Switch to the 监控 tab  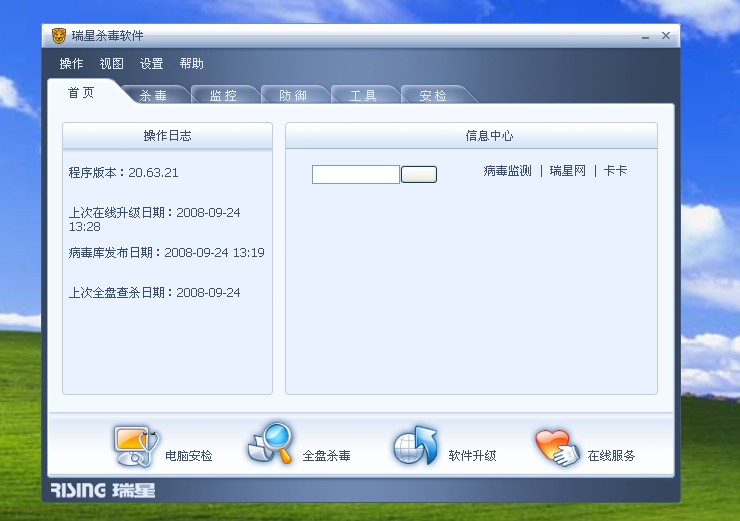[223, 95]
